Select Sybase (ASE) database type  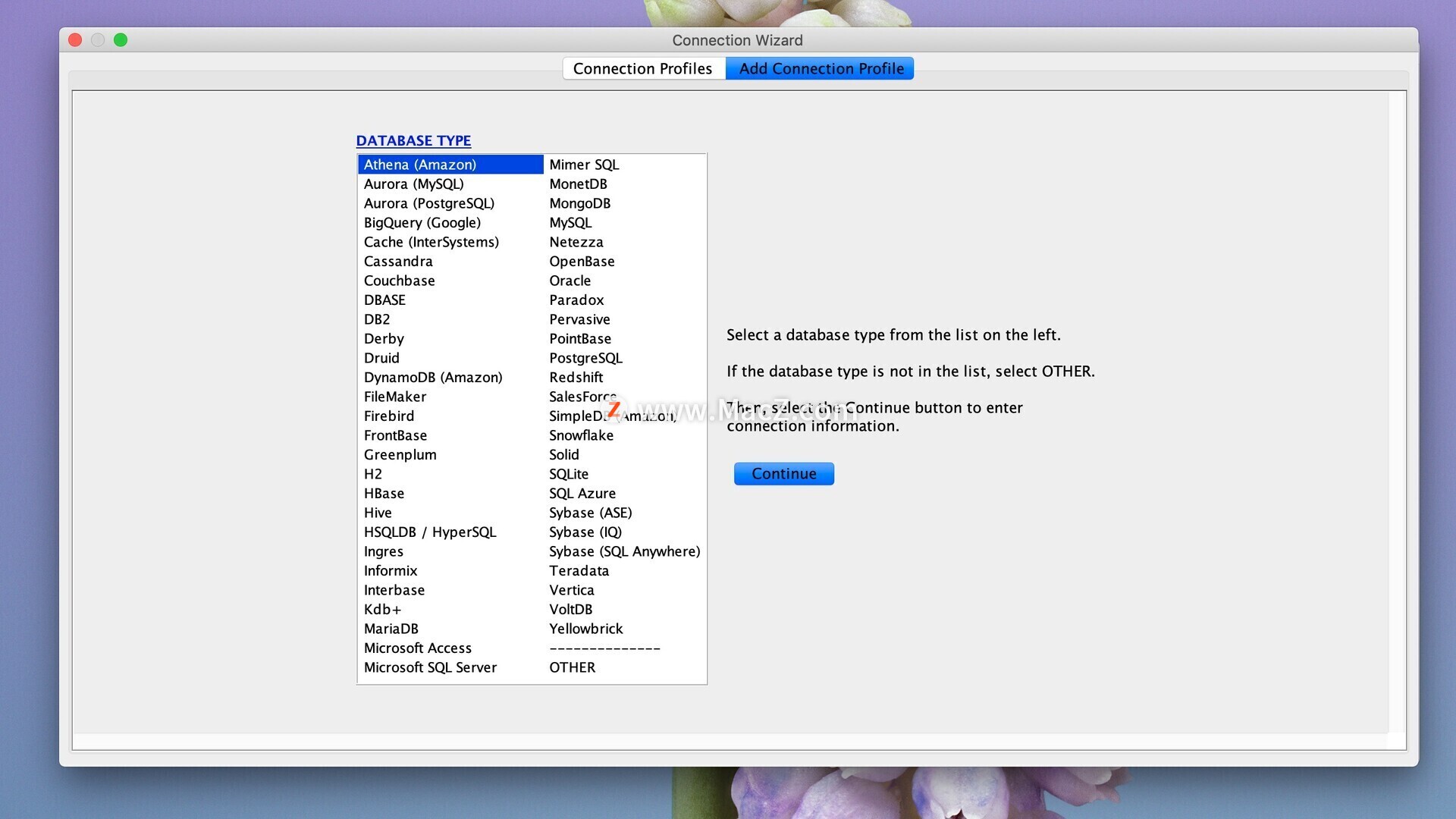click(625, 513)
